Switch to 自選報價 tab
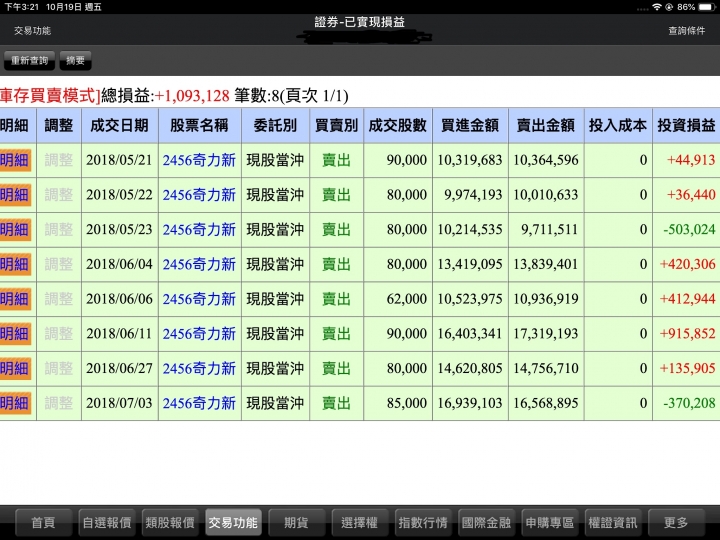The width and height of the screenshot is (720, 540). [x=107, y=523]
